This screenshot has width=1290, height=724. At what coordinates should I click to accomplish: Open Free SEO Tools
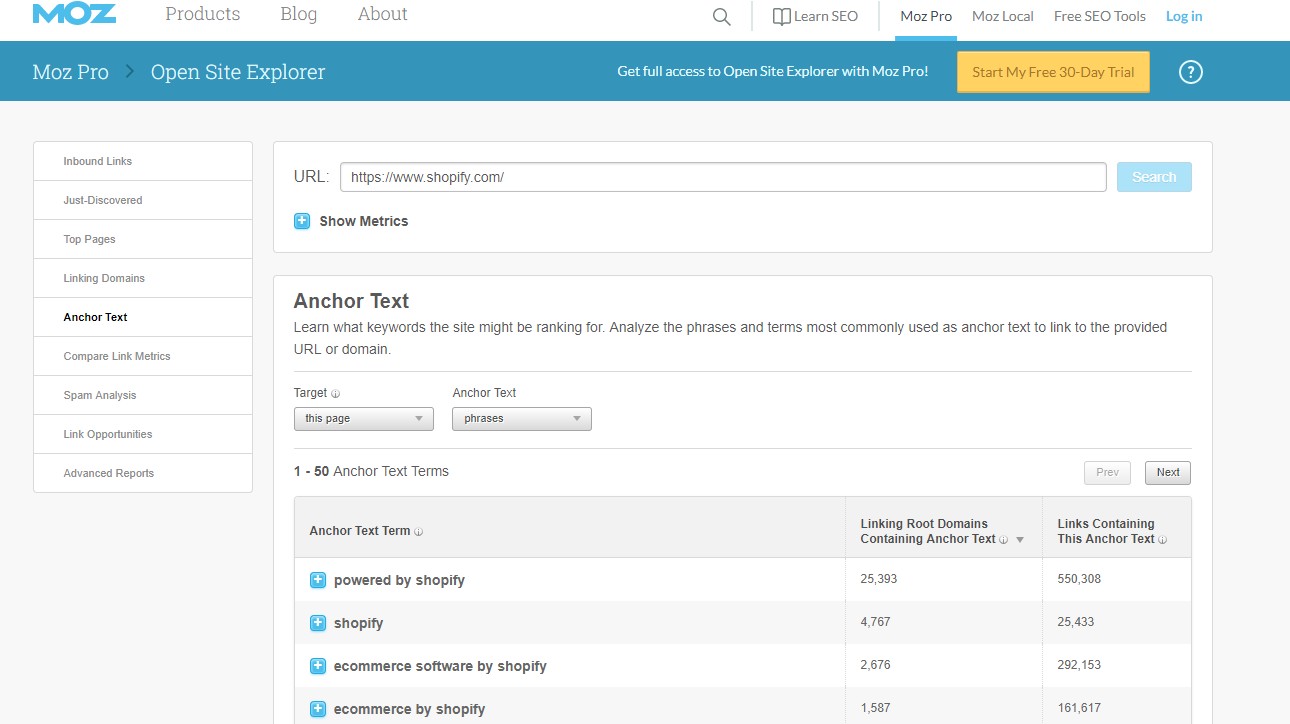click(1100, 16)
